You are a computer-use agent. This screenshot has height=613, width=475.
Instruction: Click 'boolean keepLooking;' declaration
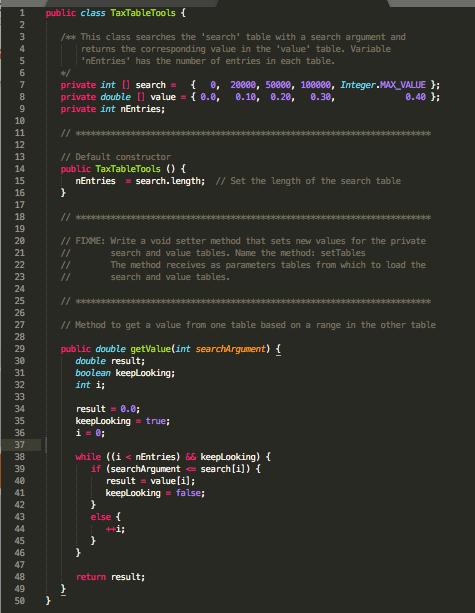125,373
